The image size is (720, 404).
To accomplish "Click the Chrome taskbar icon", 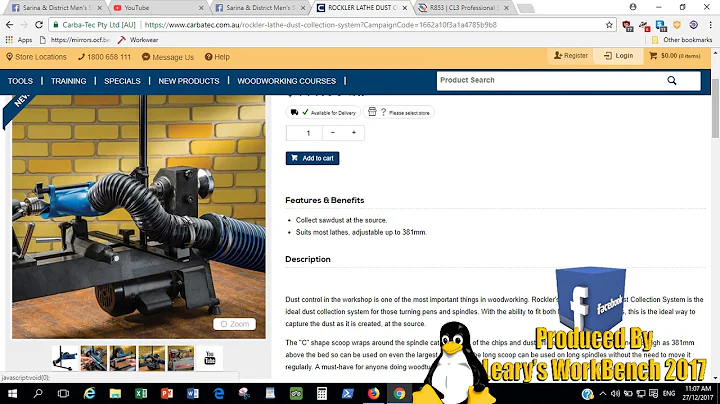I will point(399,393).
